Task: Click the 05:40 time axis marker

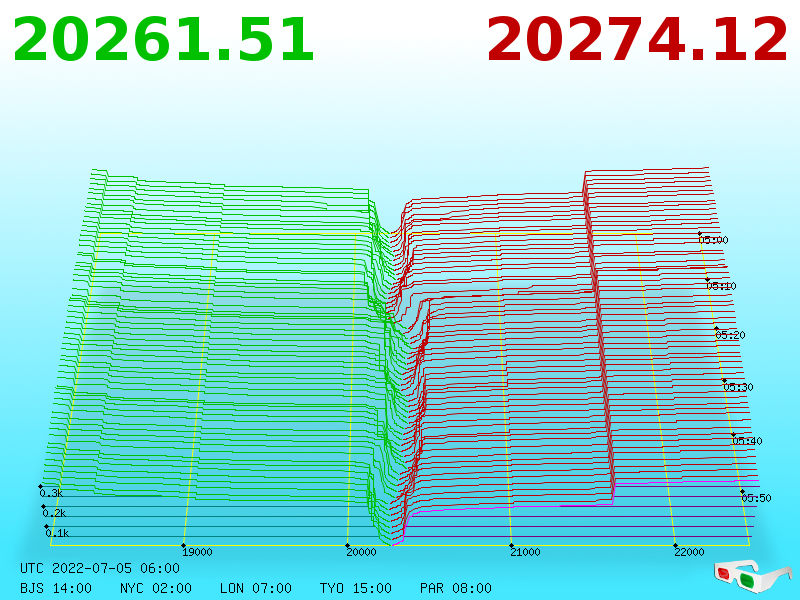Action: tap(747, 441)
